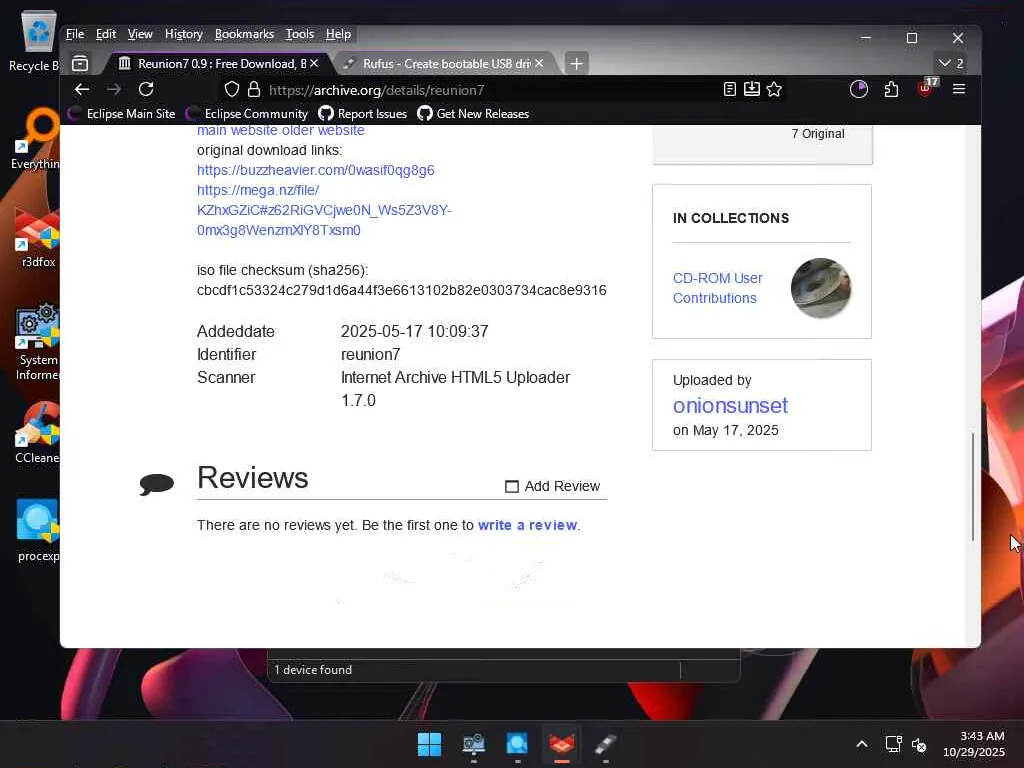Open the Windows Start button
The width and height of the screenshot is (1024, 768).
[x=430, y=744]
